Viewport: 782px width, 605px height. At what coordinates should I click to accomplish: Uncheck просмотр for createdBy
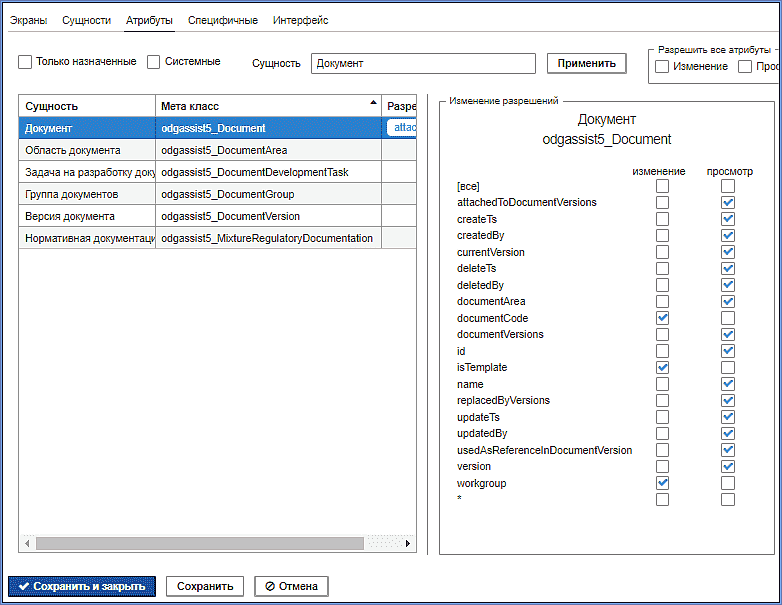pyautogui.click(x=728, y=235)
